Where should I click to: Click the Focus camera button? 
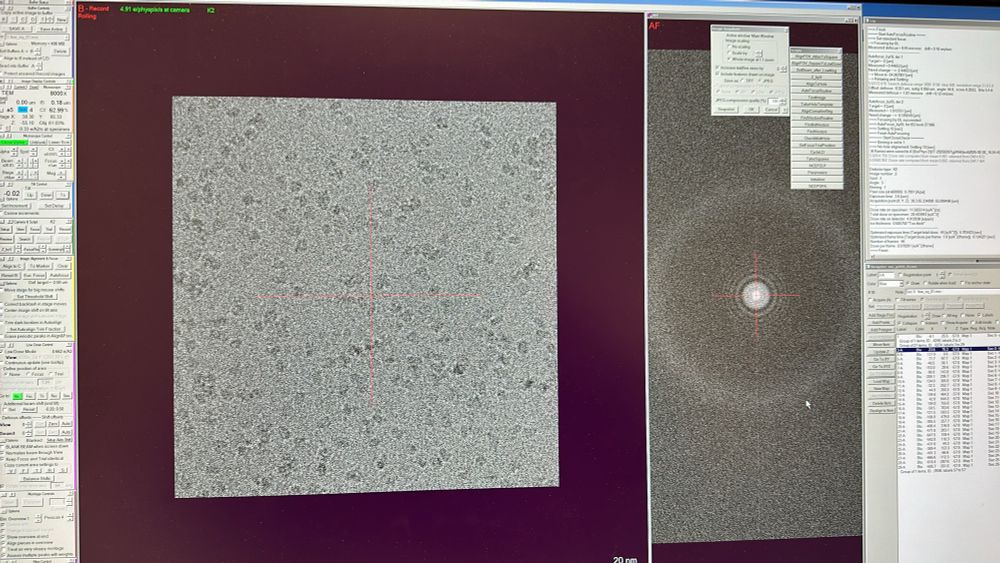pyautogui.click(x=35, y=230)
